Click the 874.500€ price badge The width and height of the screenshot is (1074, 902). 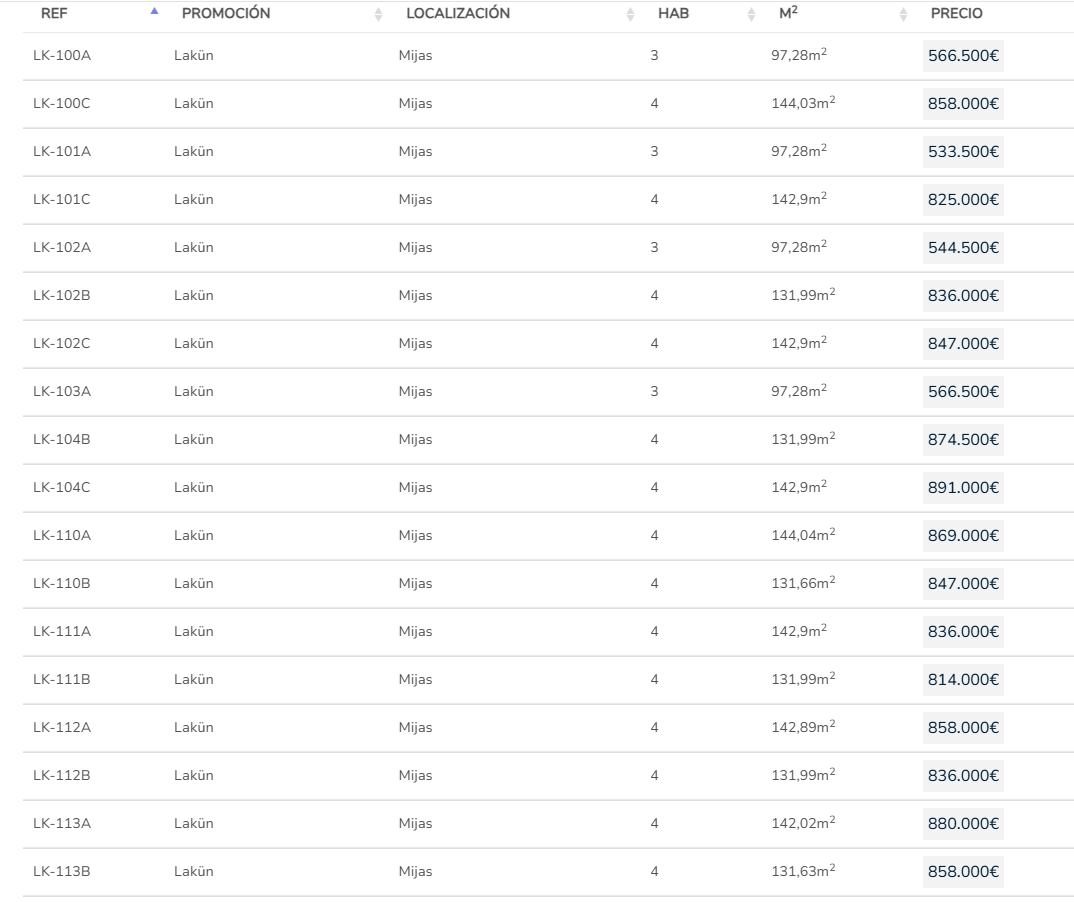tap(963, 440)
